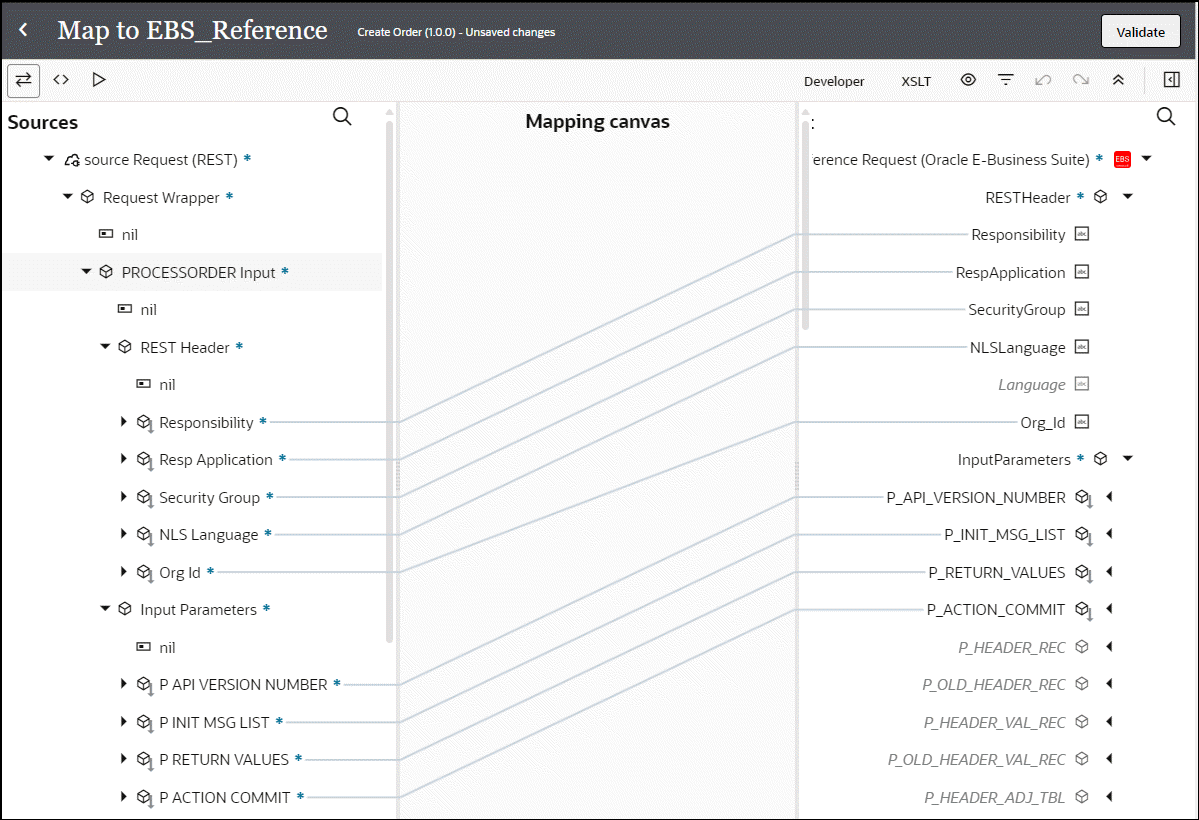1199x820 pixels.
Task: Collapse the target RESTHeader node
Action: (1128, 197)
